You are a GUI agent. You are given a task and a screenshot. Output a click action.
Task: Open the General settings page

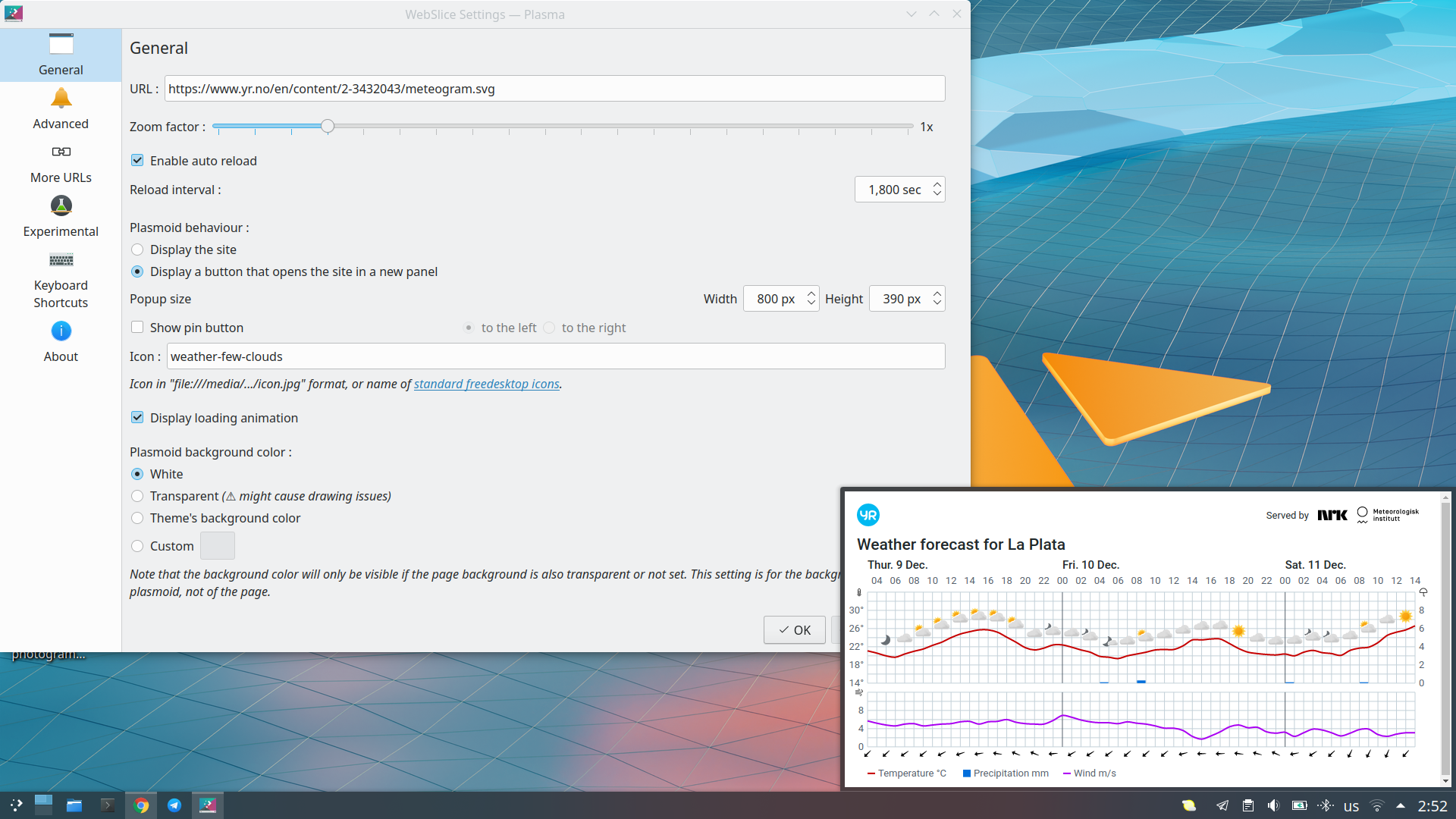[x=61, y=55]
